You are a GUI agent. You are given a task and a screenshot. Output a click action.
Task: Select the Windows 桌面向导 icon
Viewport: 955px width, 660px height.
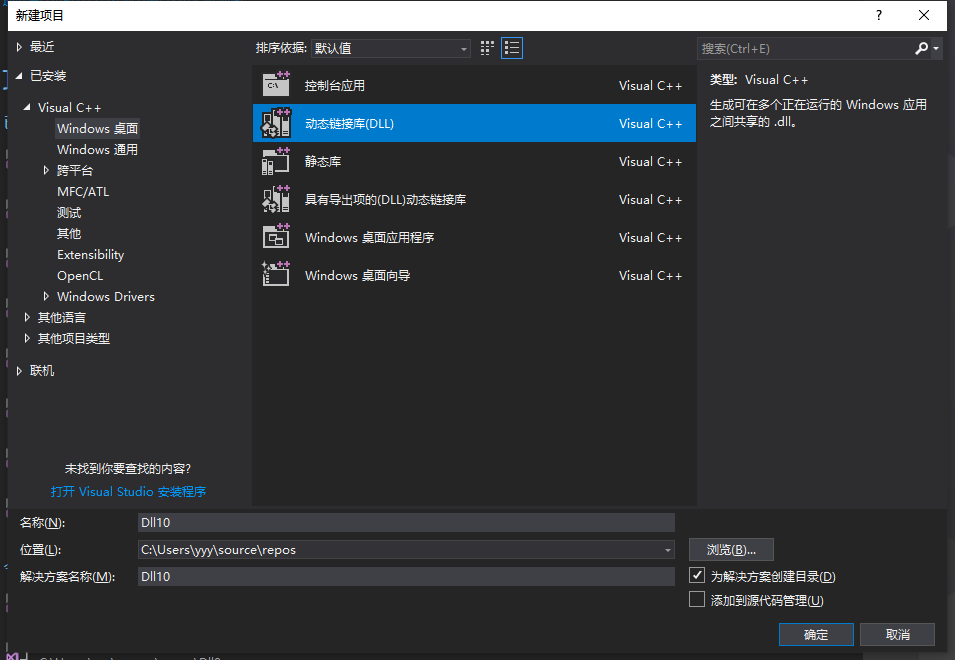coord(275,275)
